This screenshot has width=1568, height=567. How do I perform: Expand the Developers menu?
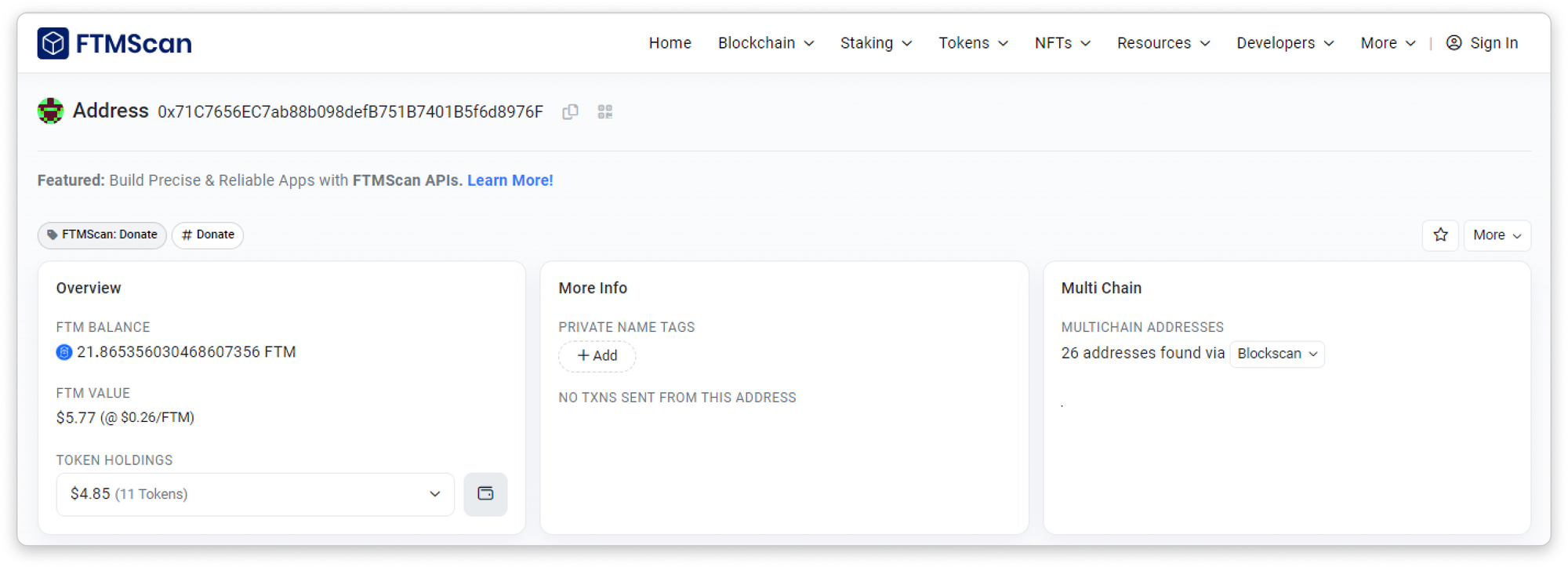click(1285, 43)
